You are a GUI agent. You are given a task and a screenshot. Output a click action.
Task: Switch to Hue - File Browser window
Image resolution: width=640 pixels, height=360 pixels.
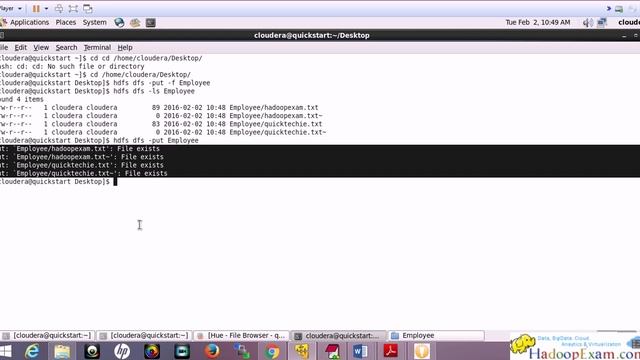click(x=241, y=336)
